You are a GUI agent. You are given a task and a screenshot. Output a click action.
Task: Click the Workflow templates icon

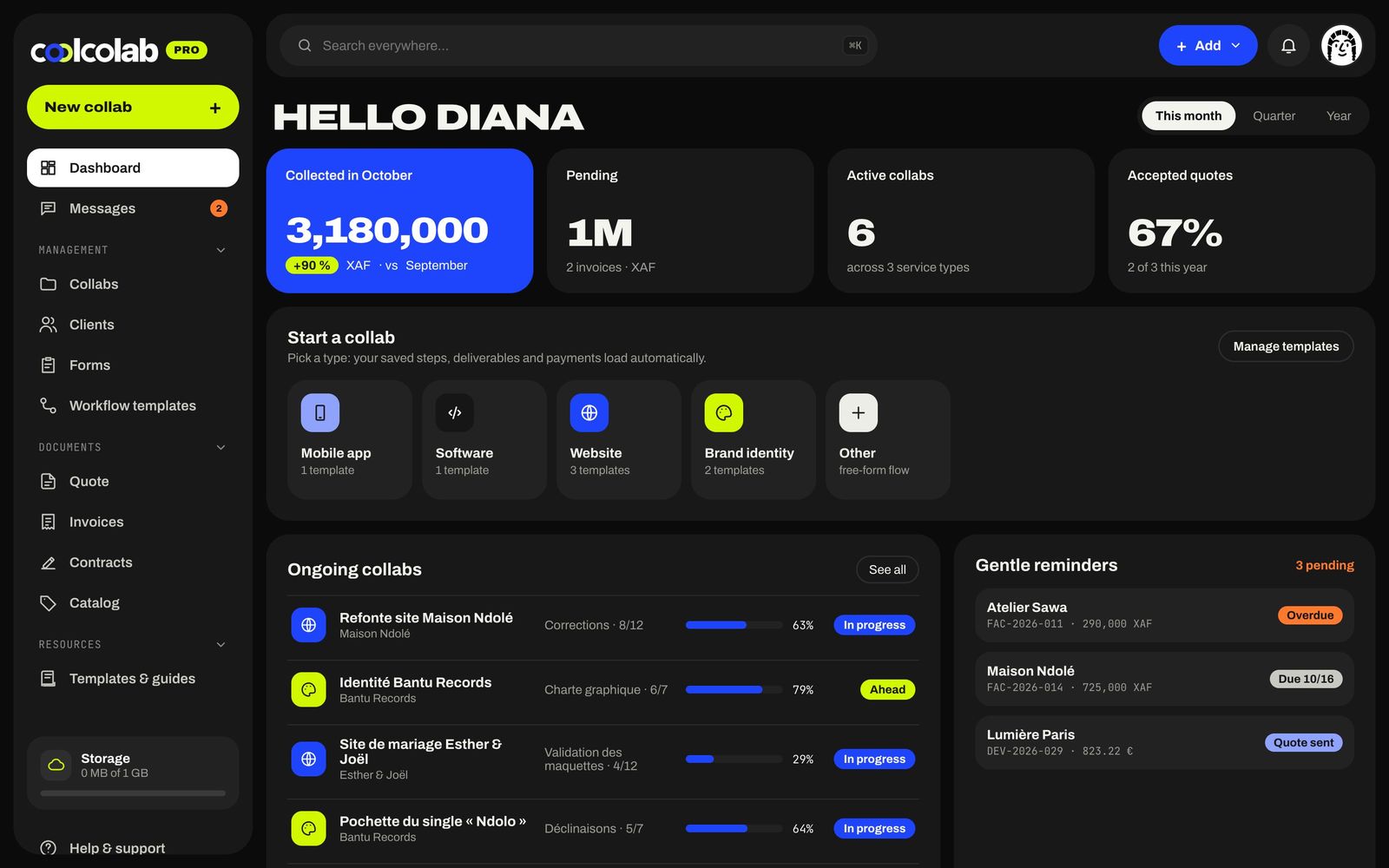[49, 405]
